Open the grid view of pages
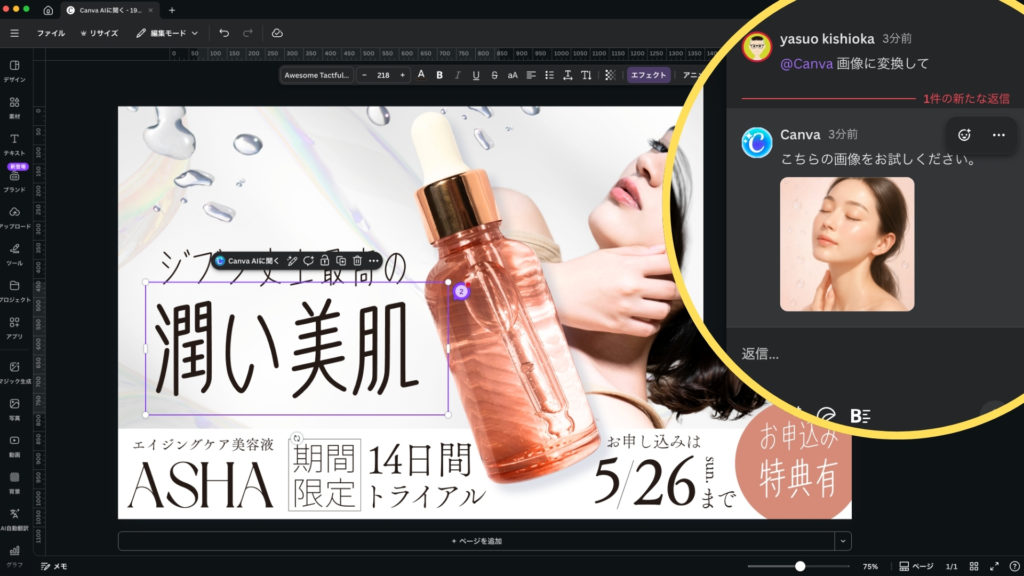Viewport: 1024px width, 576px height. coord(973,566)
